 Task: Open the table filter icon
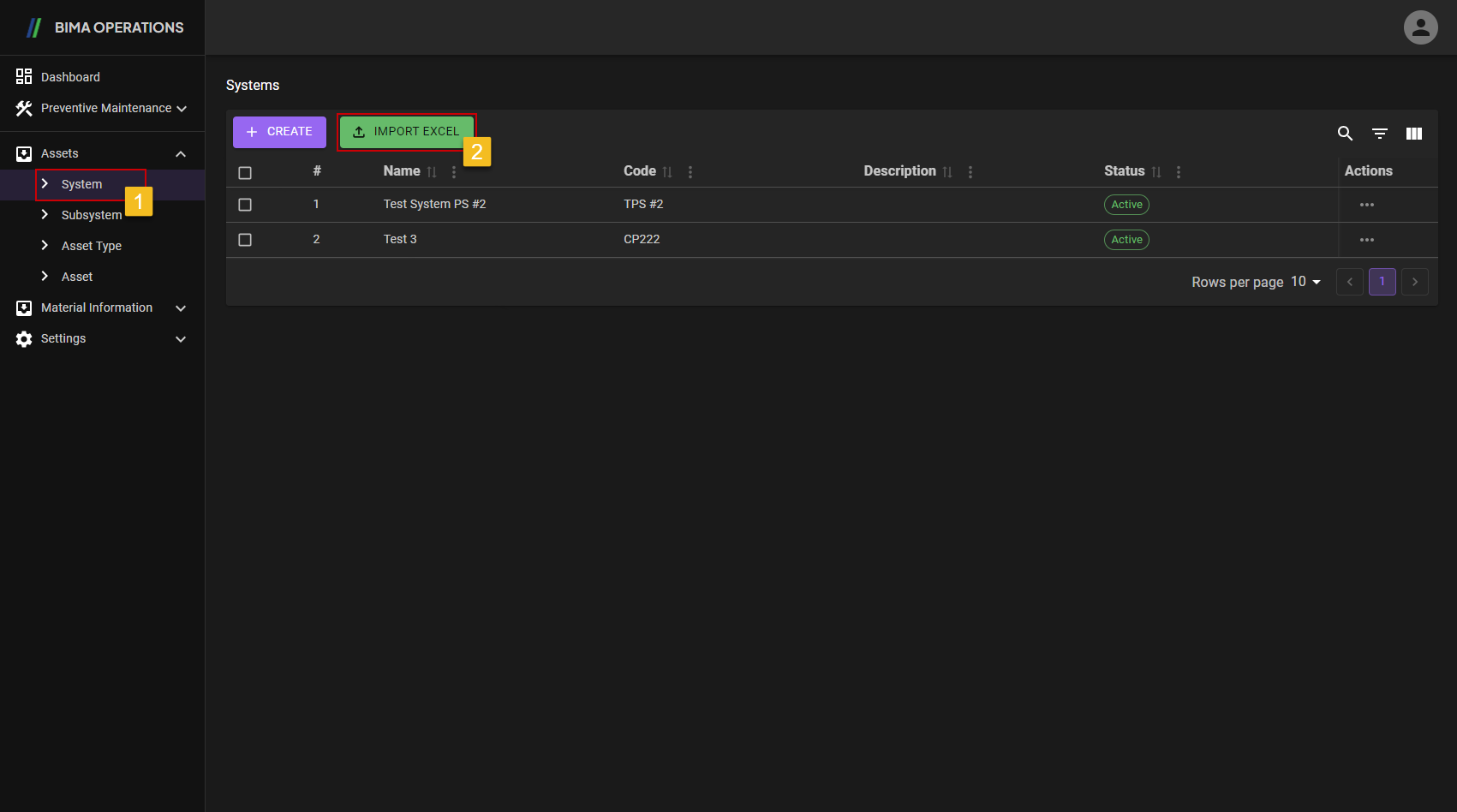pyautogui.click(x=1380, y=134)
